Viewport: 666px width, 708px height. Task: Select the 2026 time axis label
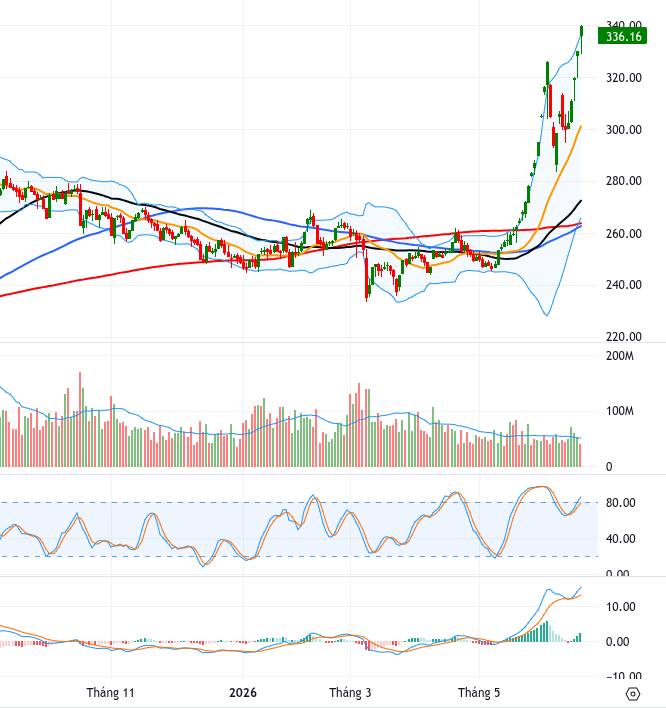point(243,692)
